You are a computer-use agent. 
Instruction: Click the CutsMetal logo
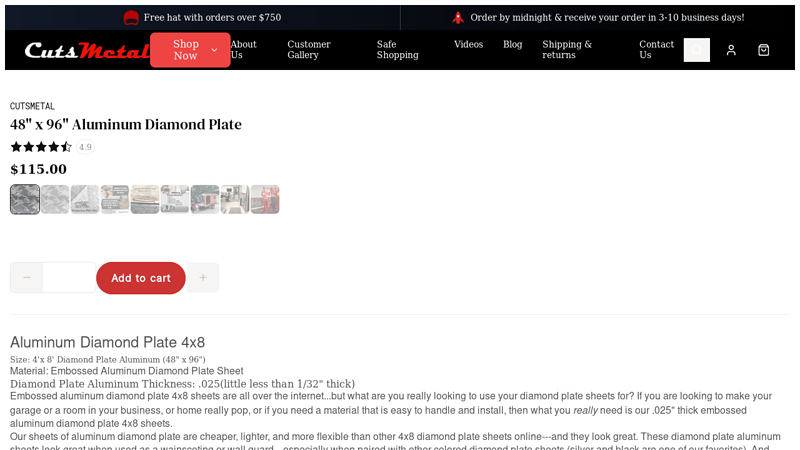coord(87,50)
